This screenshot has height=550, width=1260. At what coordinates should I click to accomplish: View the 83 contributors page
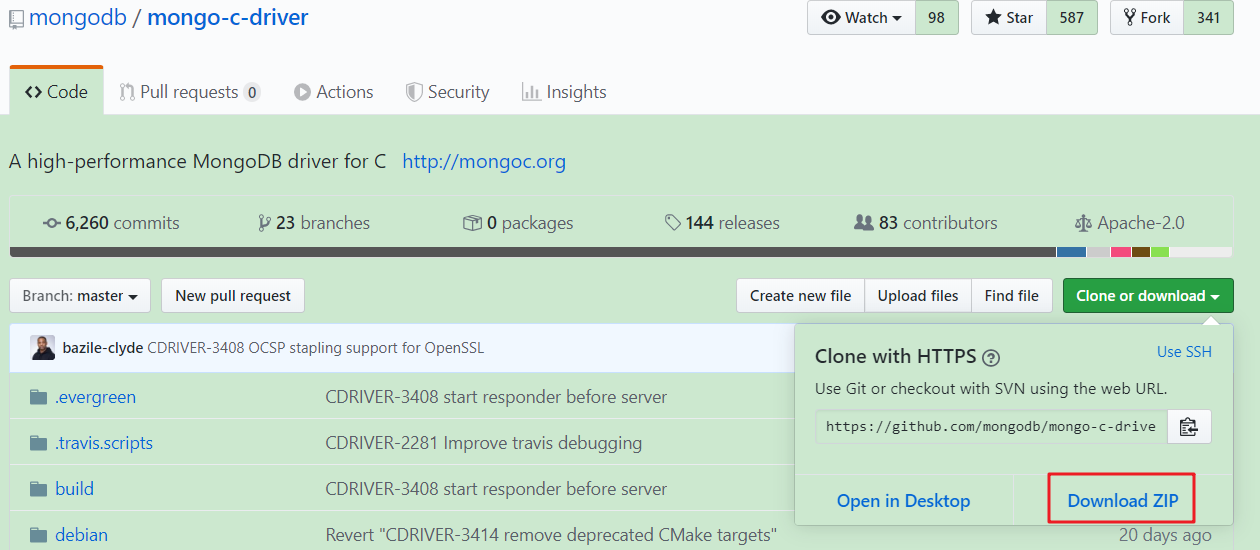(x=926, y=223)
